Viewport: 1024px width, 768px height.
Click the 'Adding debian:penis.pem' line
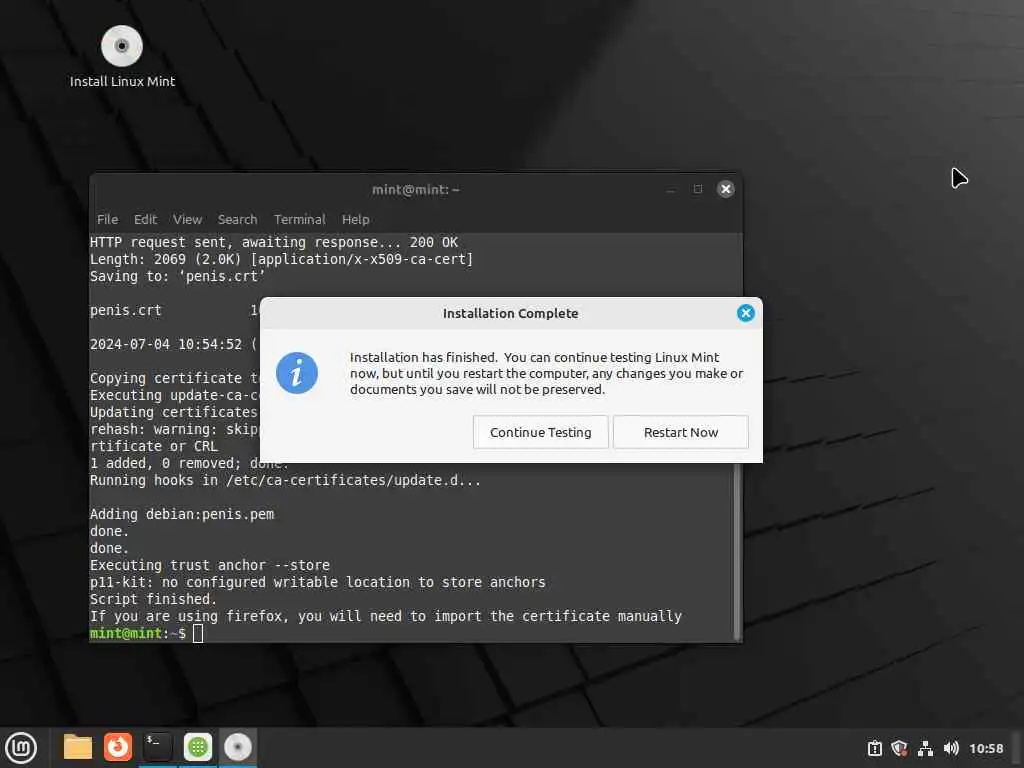point(182,515)
